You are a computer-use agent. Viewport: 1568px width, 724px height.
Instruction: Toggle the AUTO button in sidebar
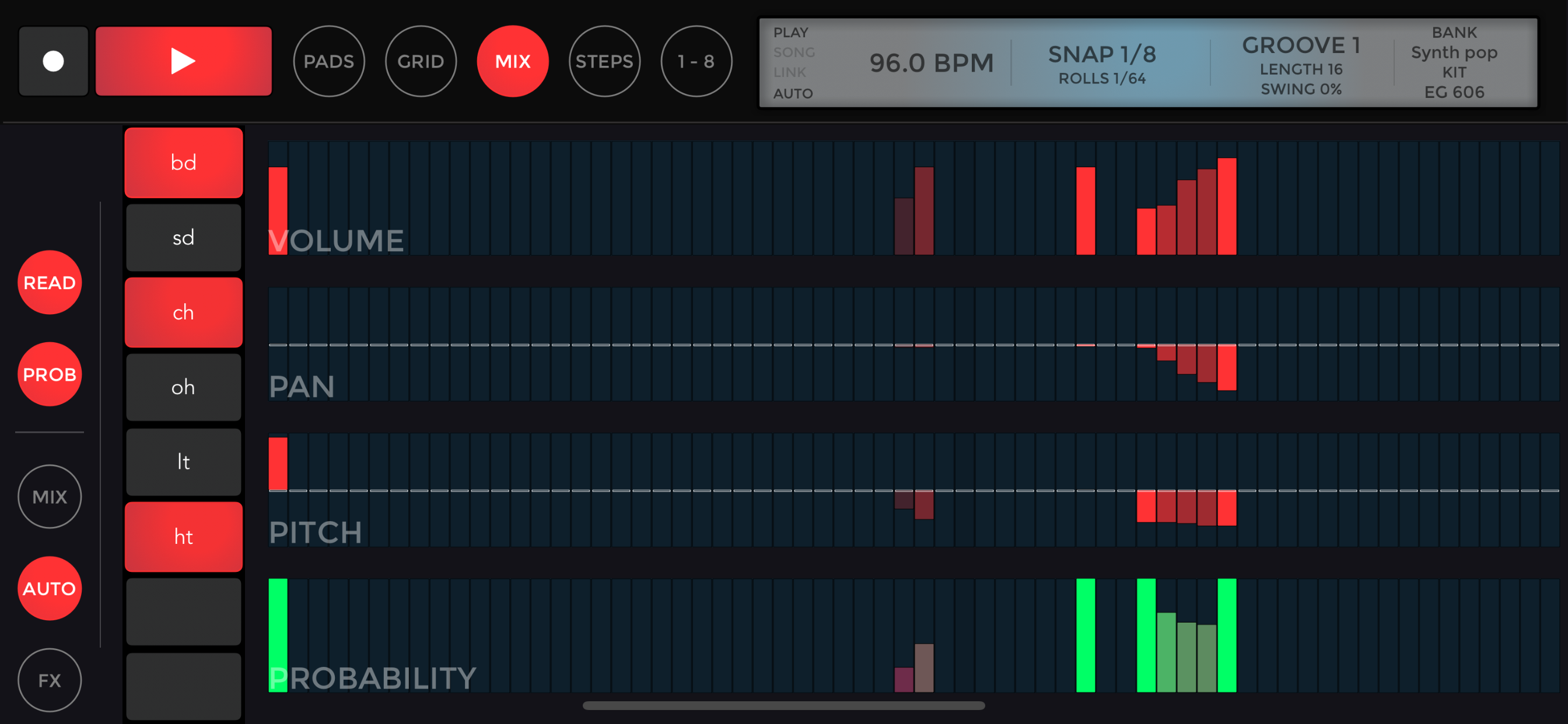tap(50, 588)
